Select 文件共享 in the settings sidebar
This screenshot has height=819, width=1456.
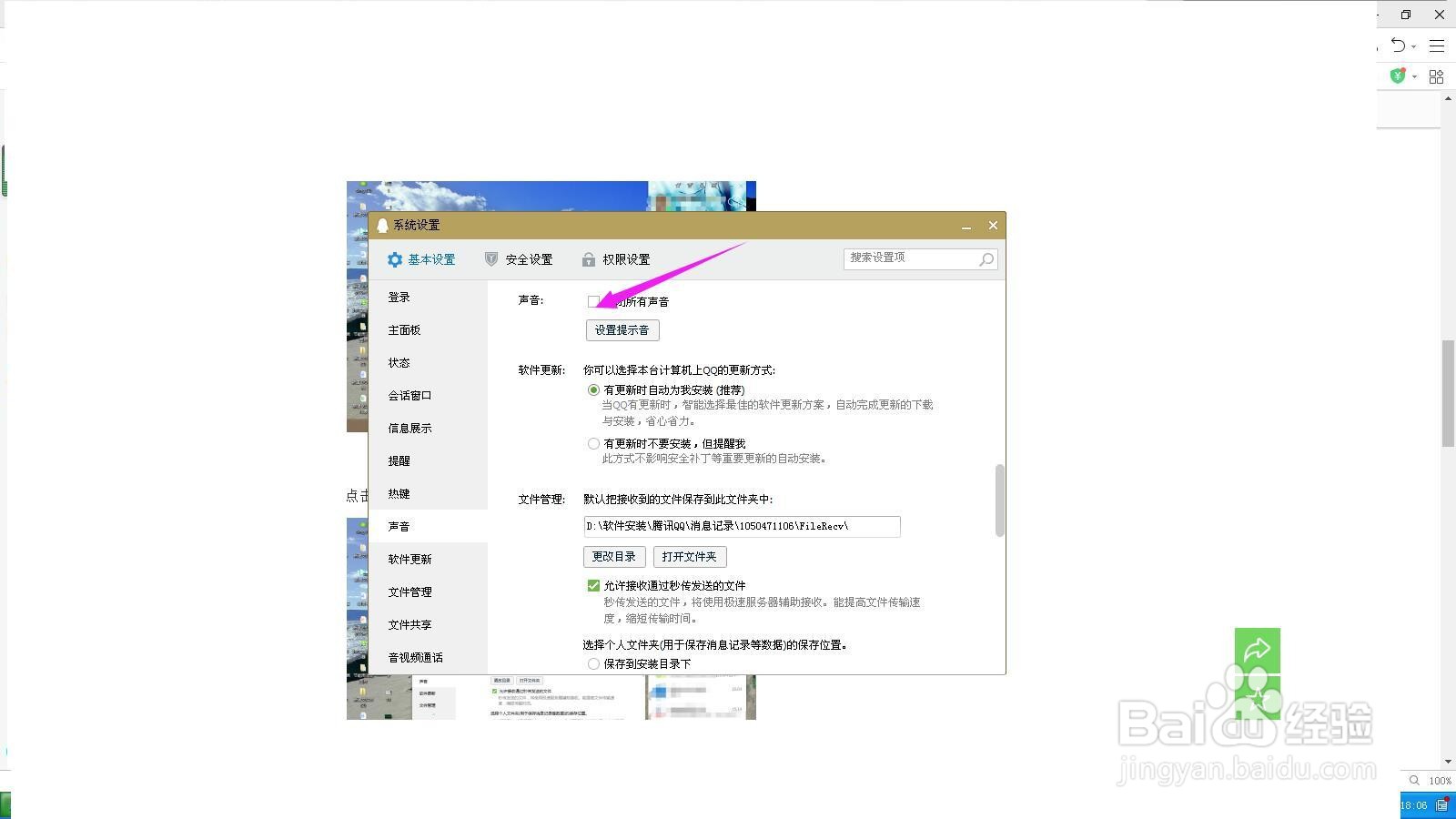(429, 625)
